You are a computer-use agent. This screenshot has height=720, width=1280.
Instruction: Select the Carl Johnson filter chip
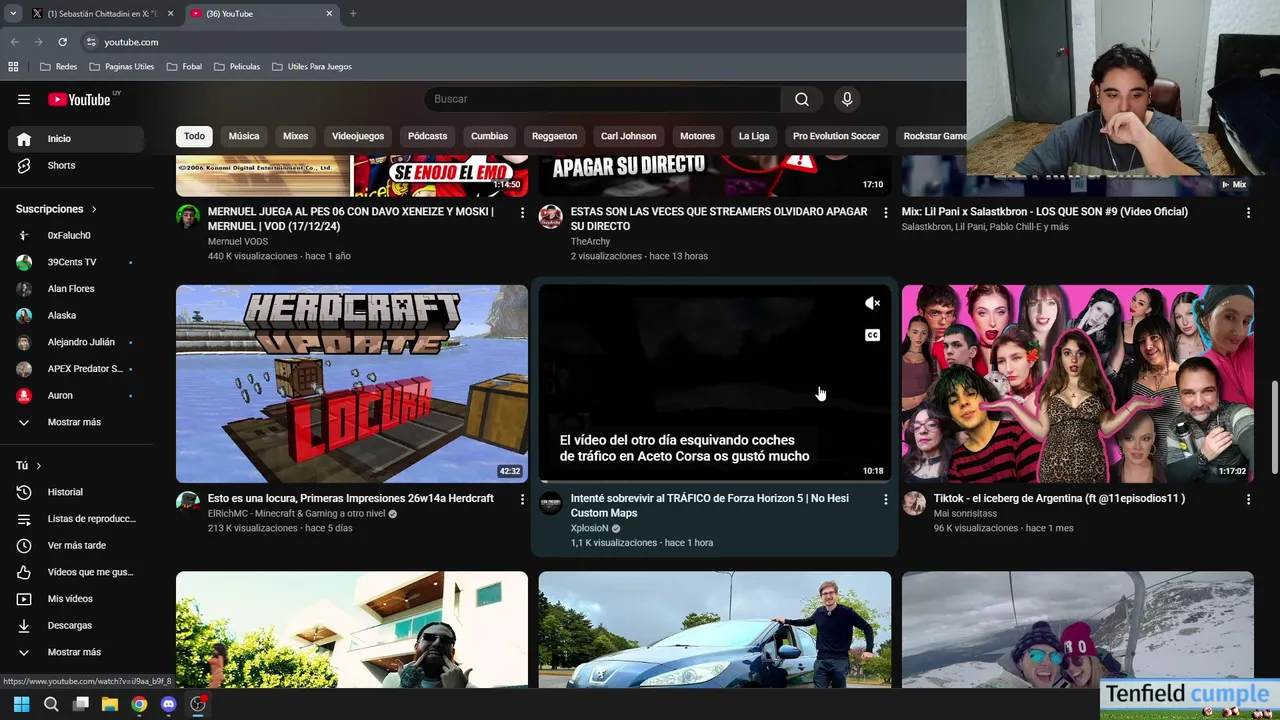pos(628,136)
